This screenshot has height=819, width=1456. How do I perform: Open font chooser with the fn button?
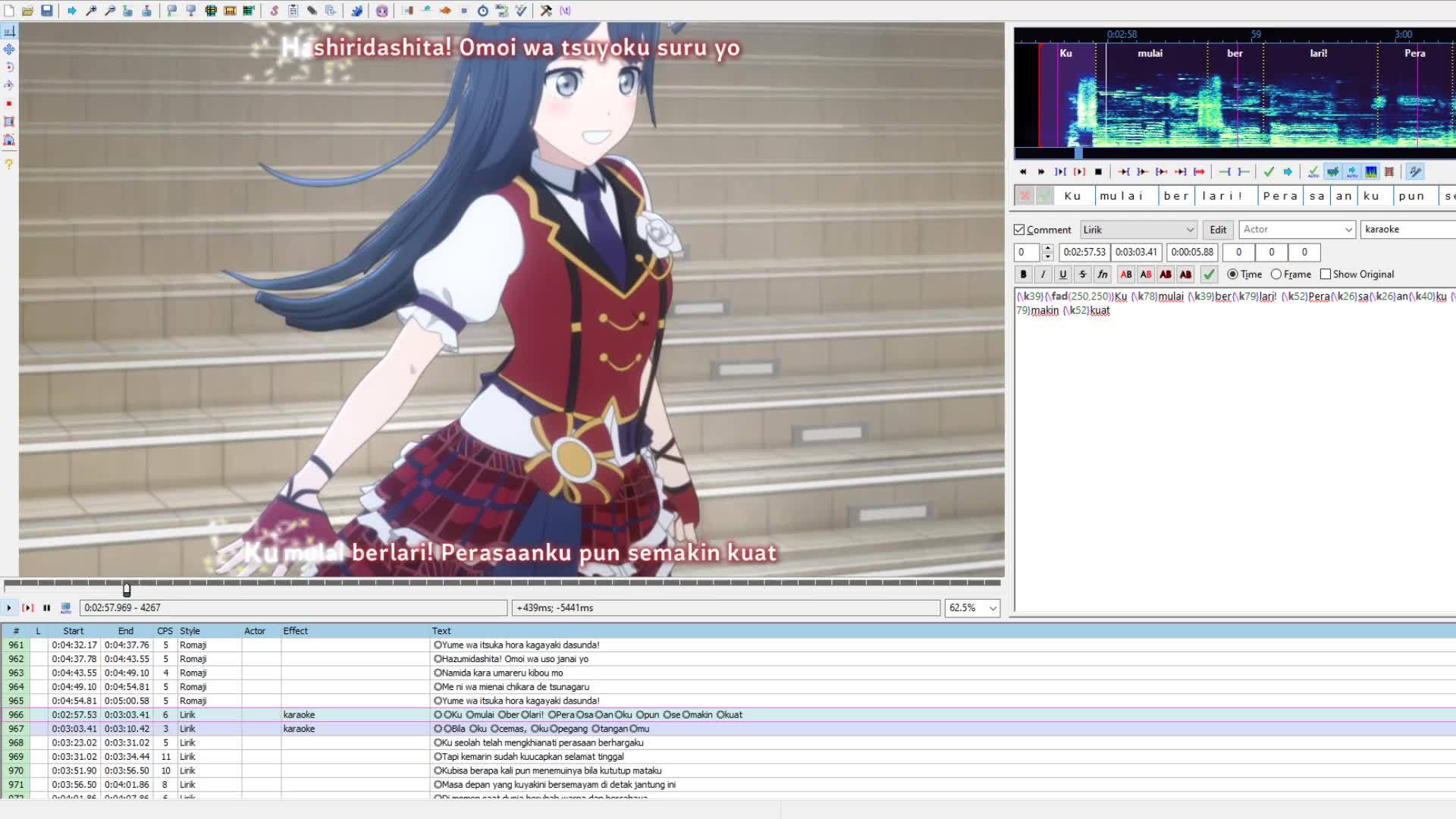tap(1102, 275)
